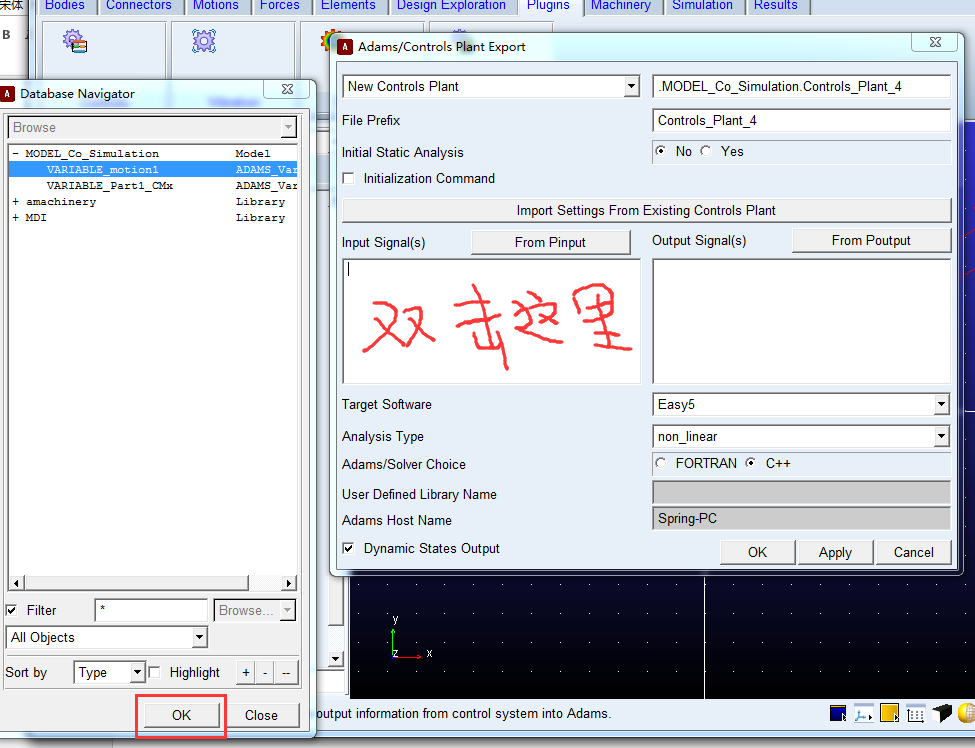
Task: Click the plus button beside Highlight
Action: 246,672
